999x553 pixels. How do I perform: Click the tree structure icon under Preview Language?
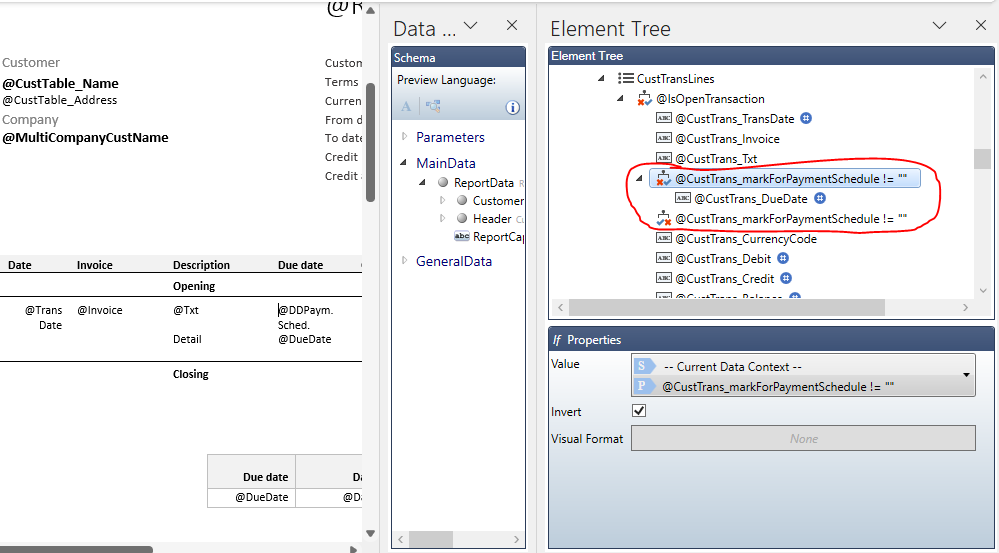click(x=433, y=107)
